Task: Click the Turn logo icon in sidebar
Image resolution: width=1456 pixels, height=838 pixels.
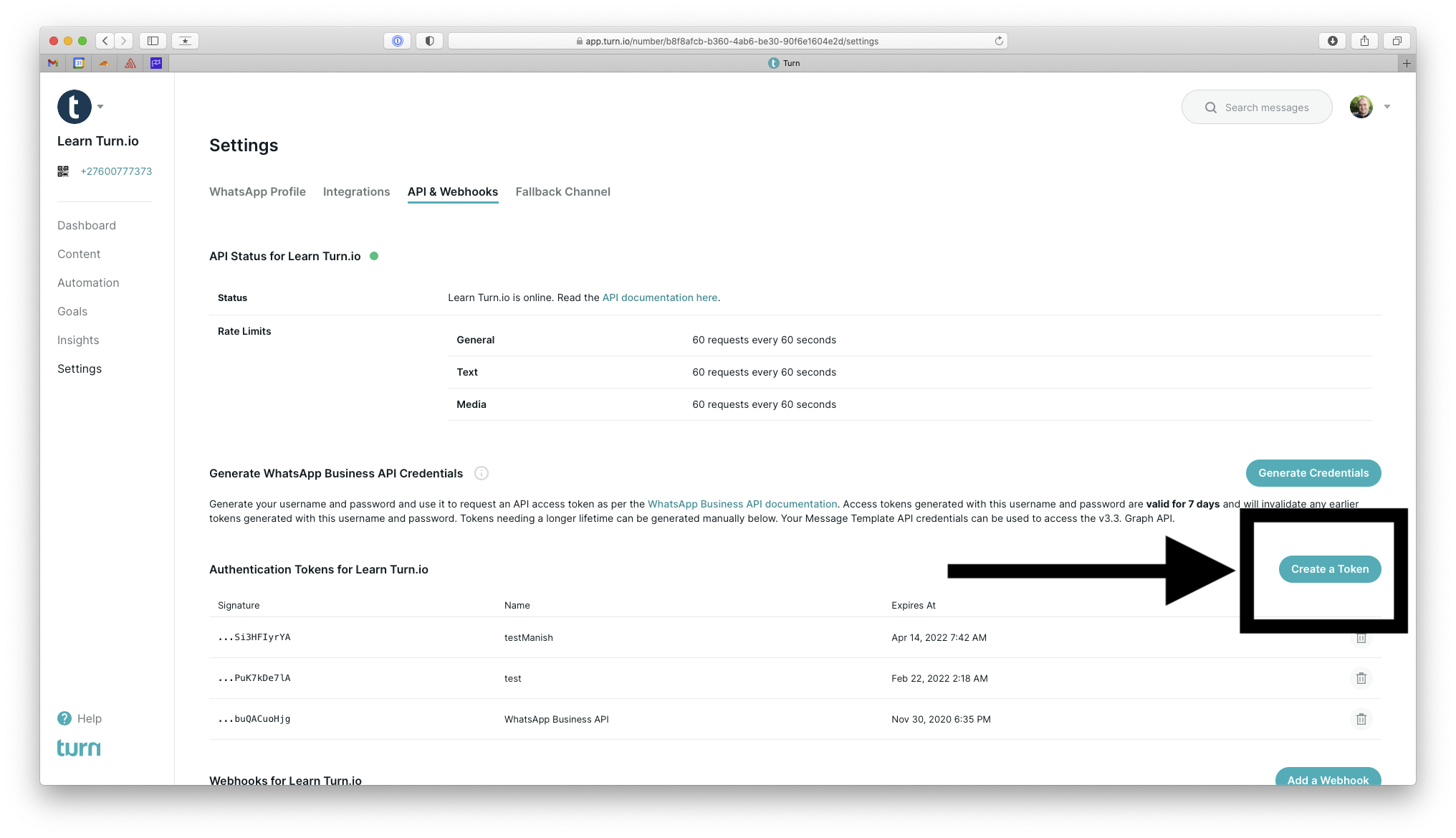Action: 74,106
